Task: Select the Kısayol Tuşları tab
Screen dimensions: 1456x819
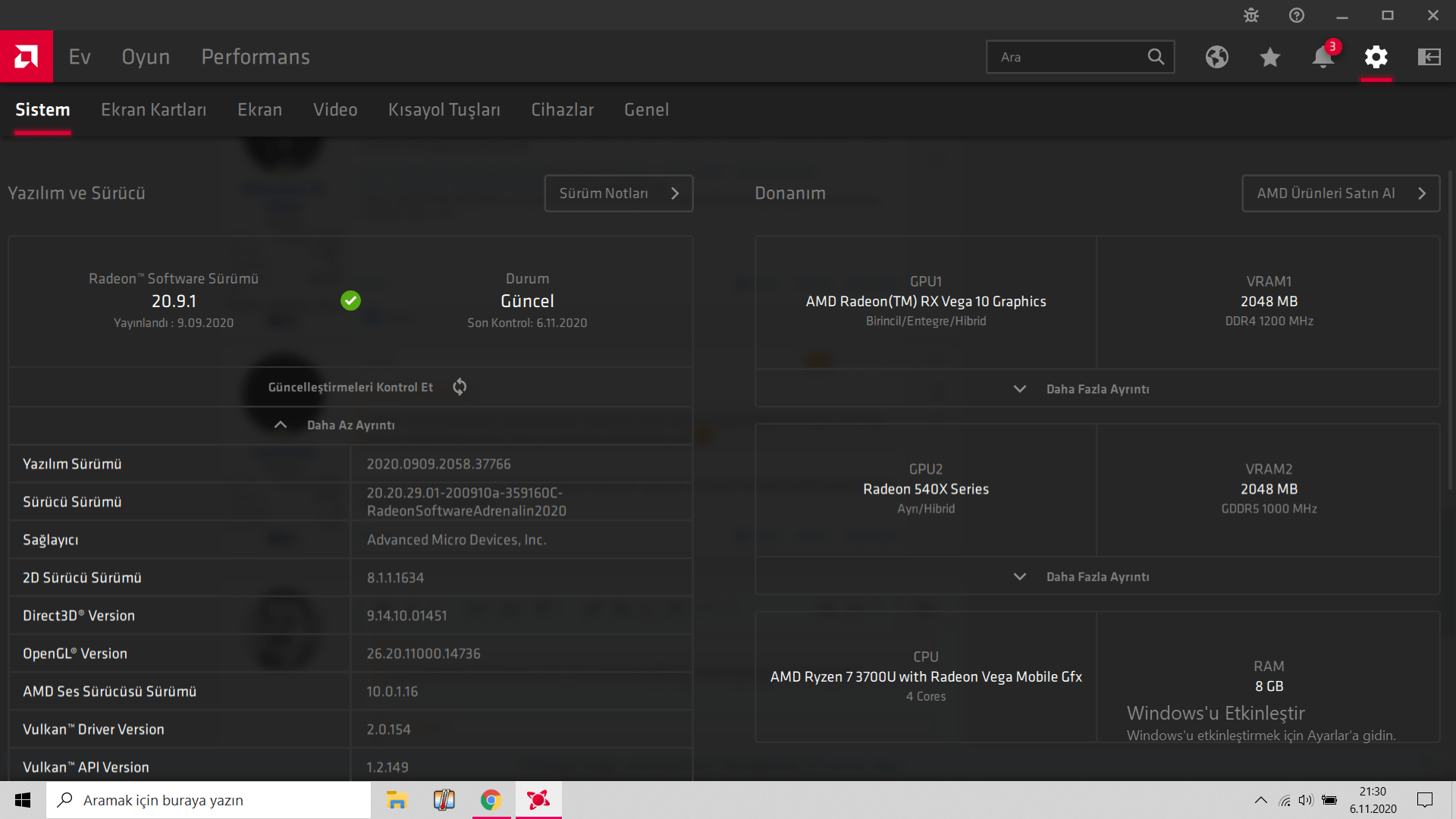Action: pyautogui.click(x=444, y=110)
